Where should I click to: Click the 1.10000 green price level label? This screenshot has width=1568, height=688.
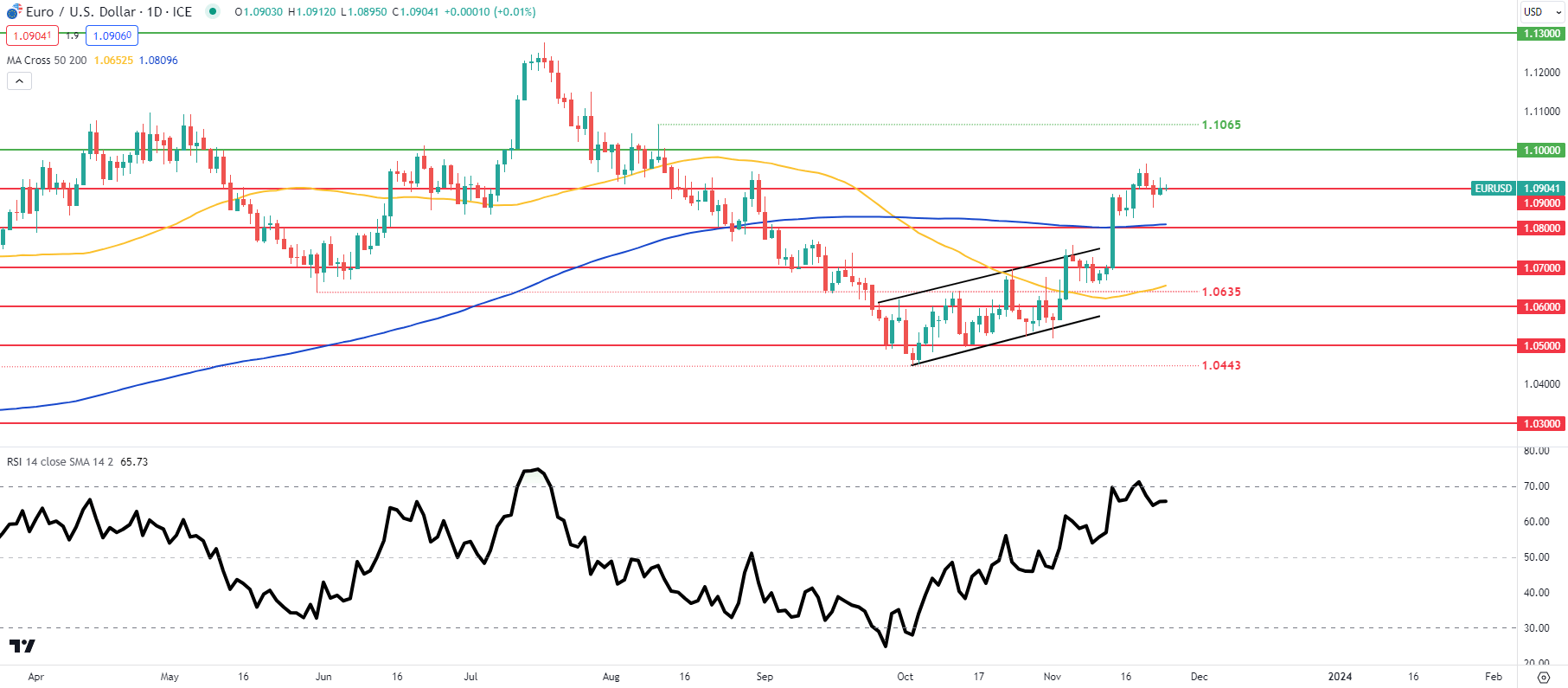[x=1542, y=151]
